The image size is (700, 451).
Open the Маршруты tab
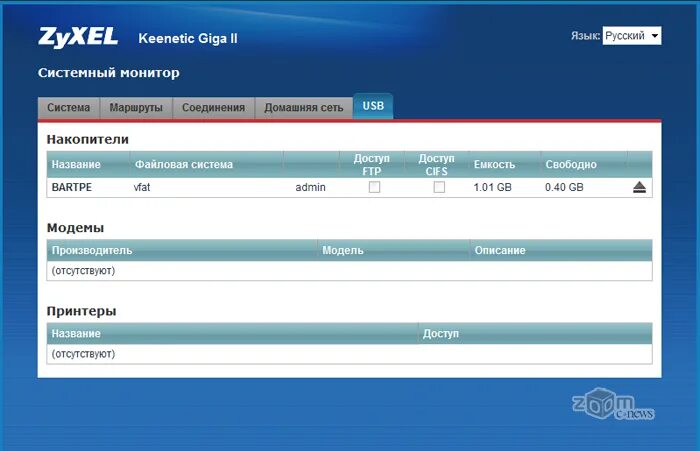tap(137, 107)
